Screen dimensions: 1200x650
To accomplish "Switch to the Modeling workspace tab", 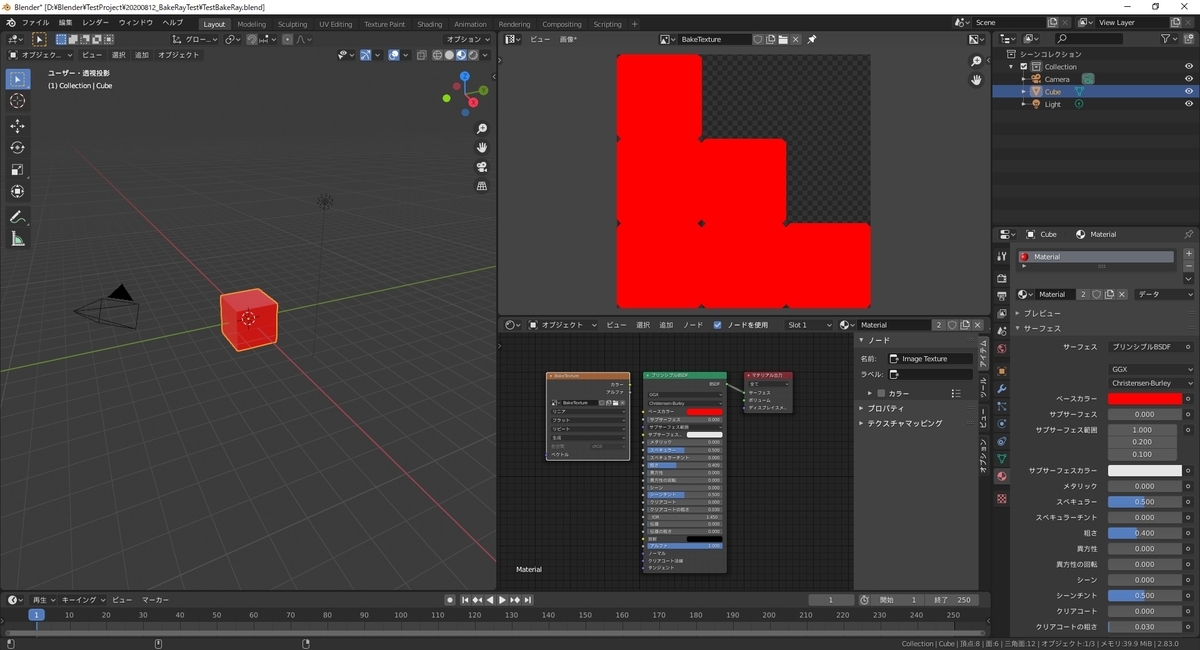I will [251, 24].
